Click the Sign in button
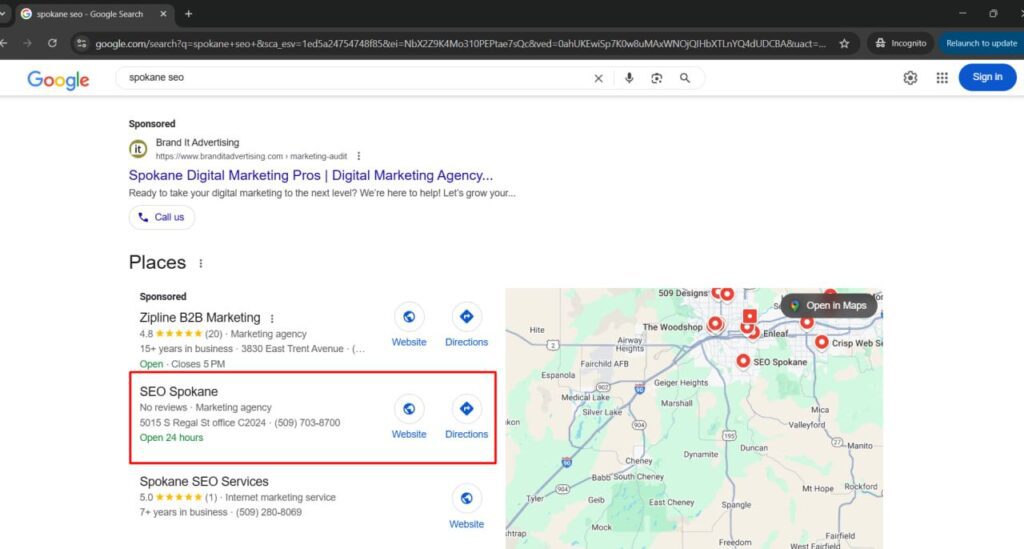Image resolution: width=1024 pixels, height=549 pixels. coord(987,77)
